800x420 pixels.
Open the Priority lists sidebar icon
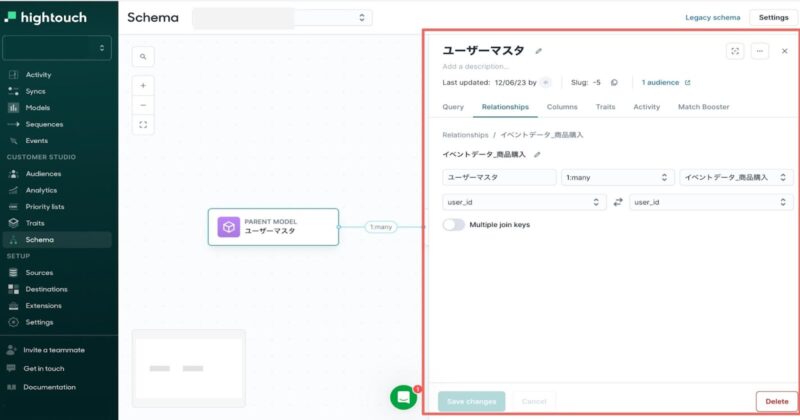(x=13, y=207)
